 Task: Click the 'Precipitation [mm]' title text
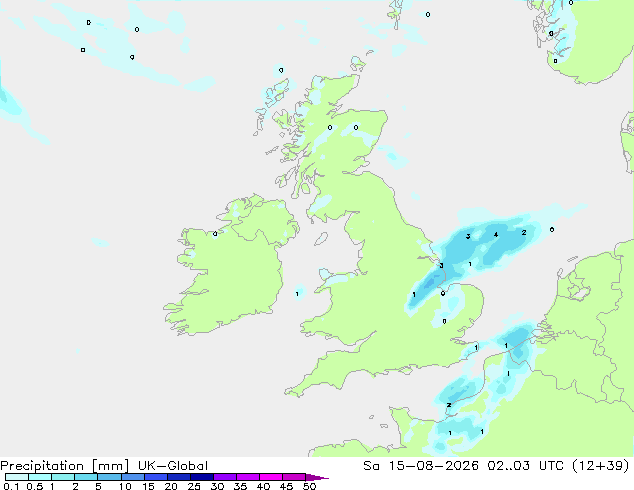pos(65,466)
